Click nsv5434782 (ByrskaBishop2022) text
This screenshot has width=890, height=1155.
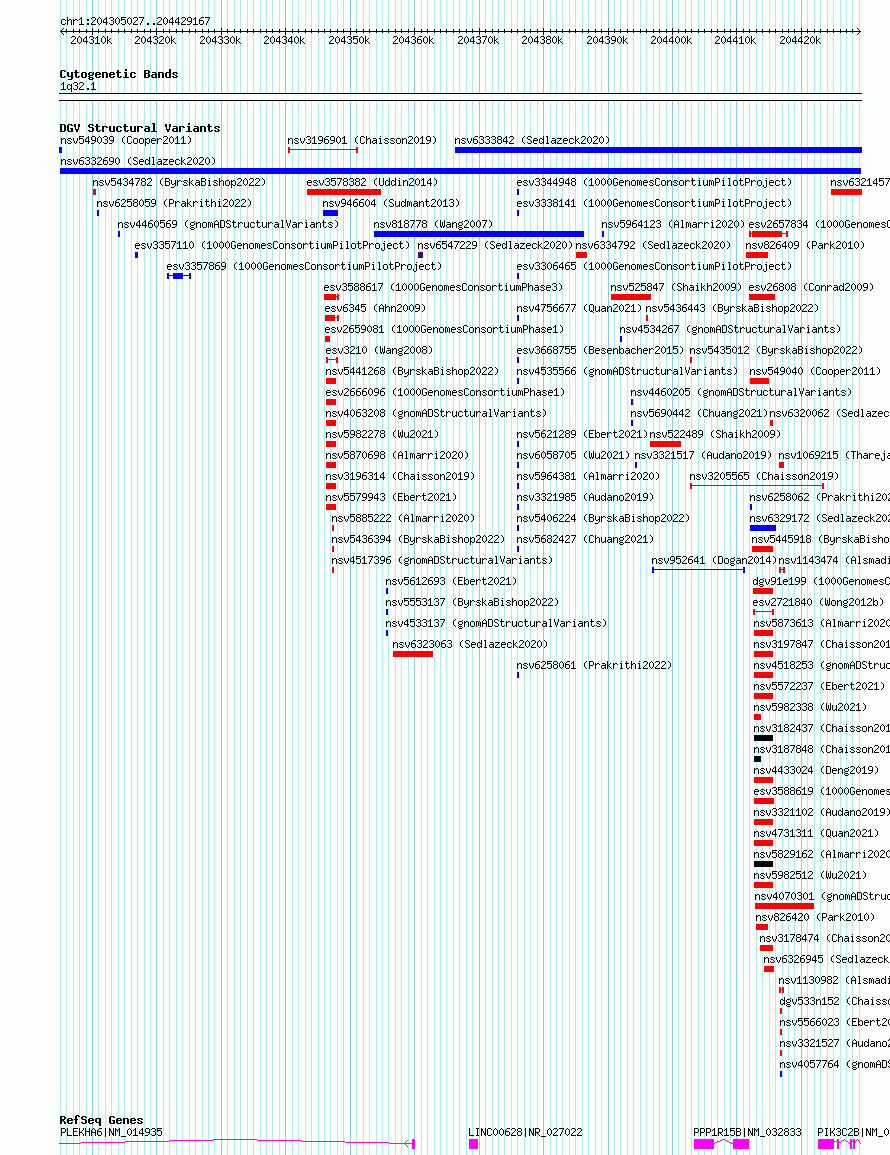179,182
